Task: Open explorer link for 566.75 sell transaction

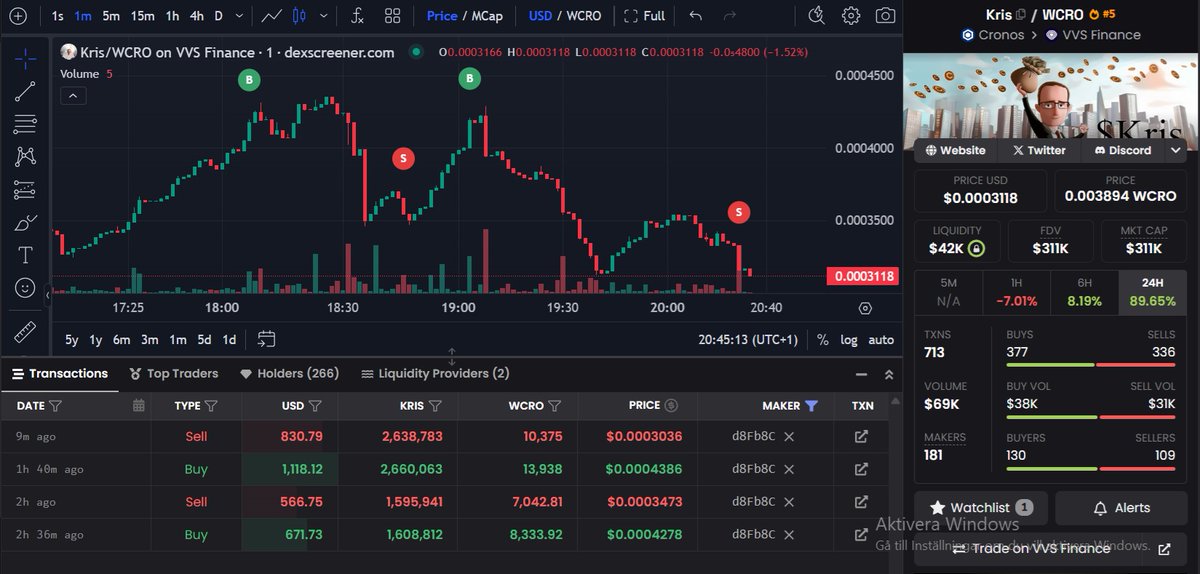Action: 861,502
